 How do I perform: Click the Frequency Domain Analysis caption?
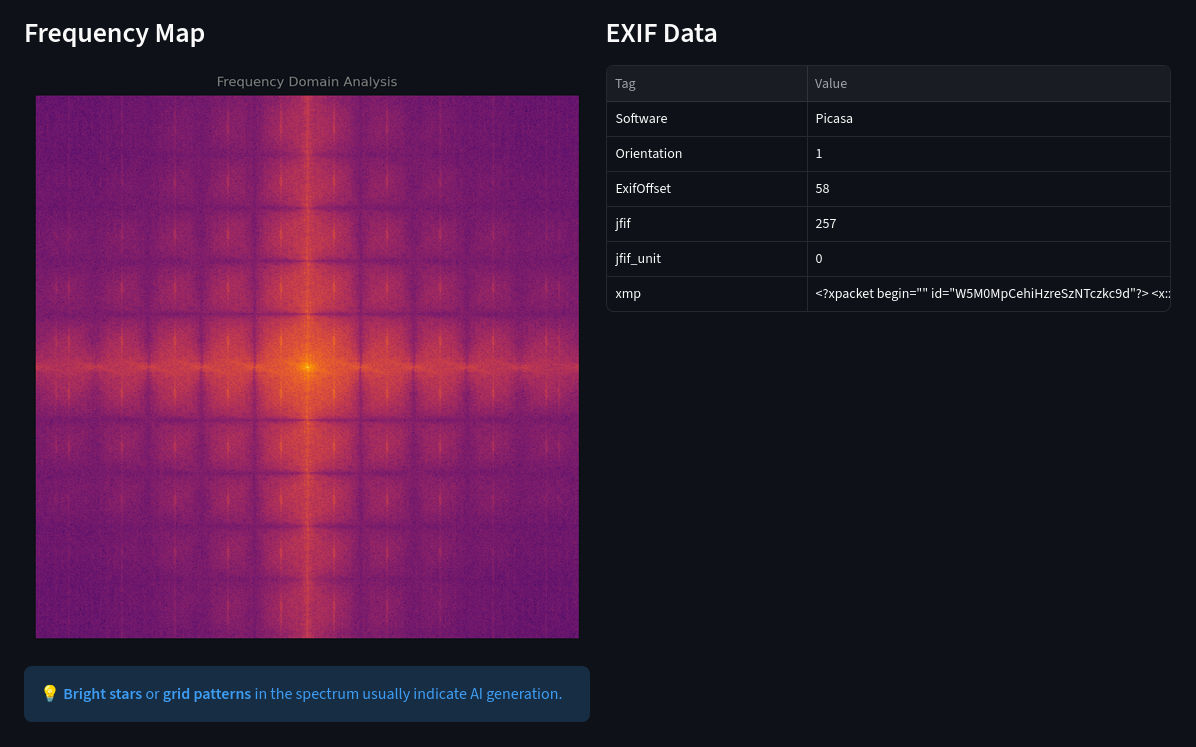point(307,82)
